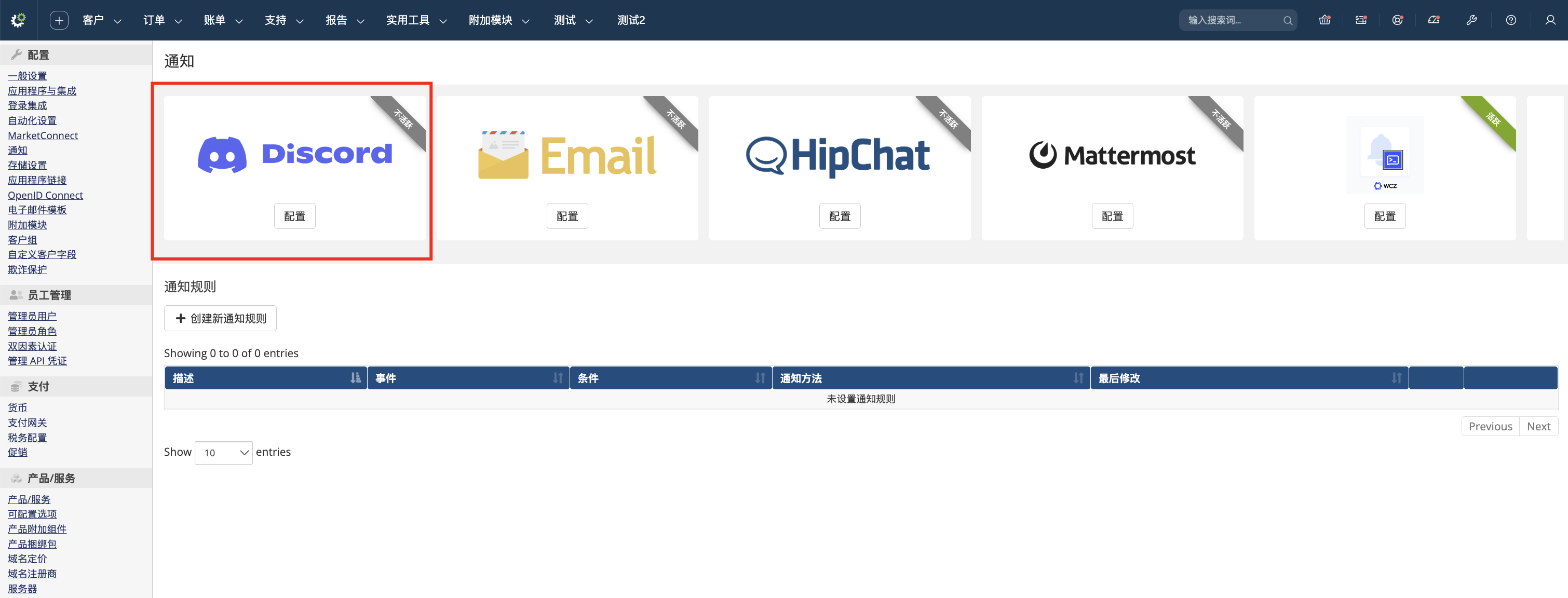
Task: Expand the 附加模块 menu in the top bar
Action: click(x=500, y=20)
